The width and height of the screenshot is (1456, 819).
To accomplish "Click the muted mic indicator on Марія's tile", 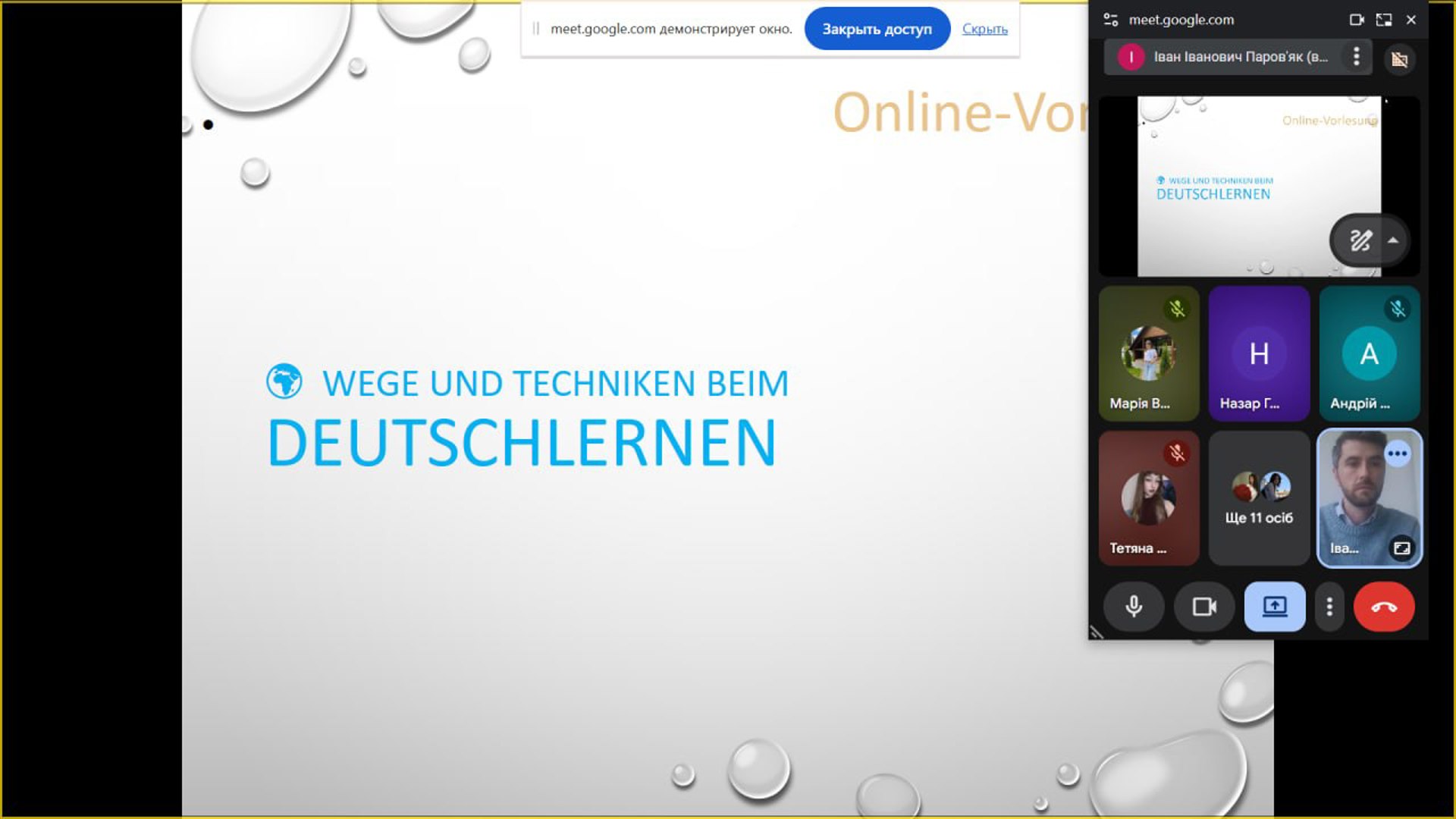I will 1177,309.
